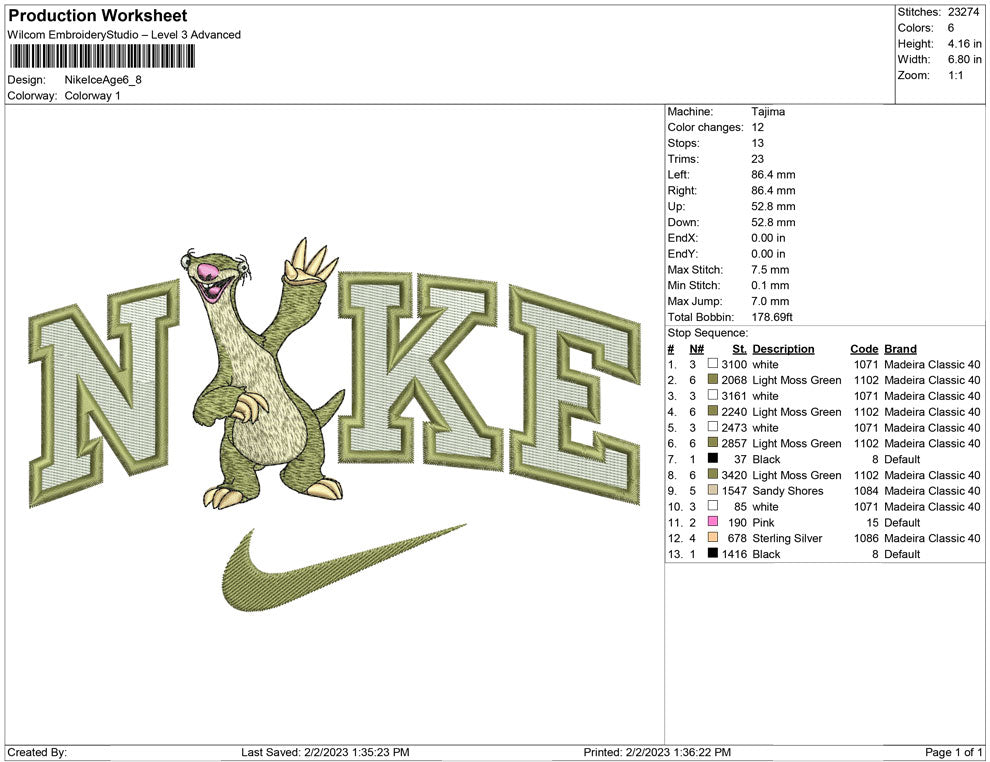Click the 'Created By:' footer label

(37, 752)
